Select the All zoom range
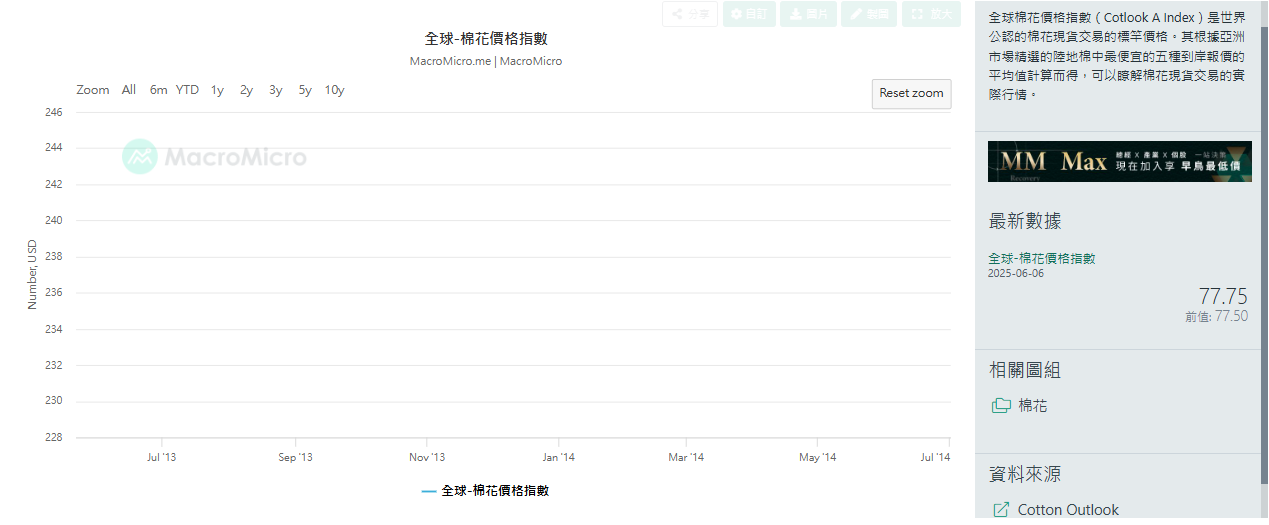The width and height of the screenshot is (1269, 525). point(129,90)
